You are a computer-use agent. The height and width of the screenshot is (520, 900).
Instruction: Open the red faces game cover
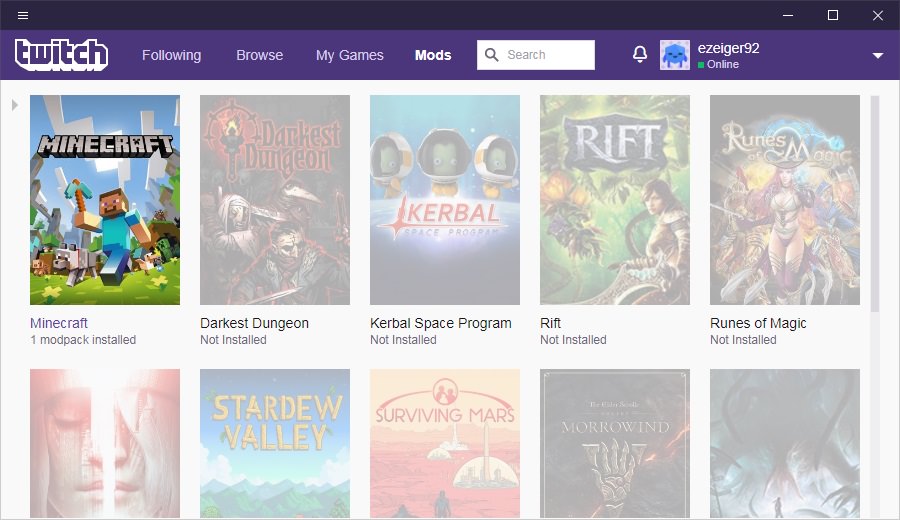pyautogui.click(x=105, y=444)
